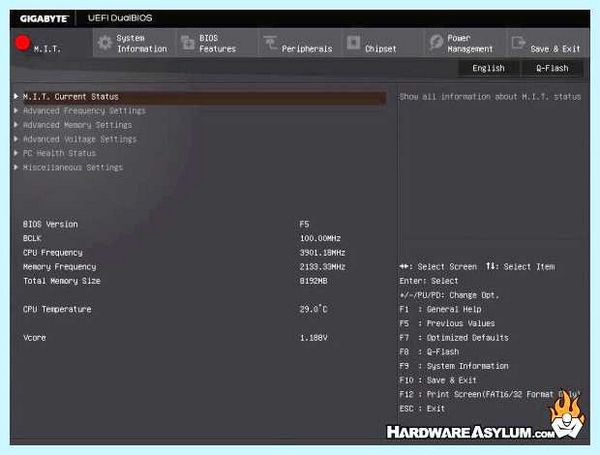Select the Chipset tab
Viewport: 600px width, 455px height.
(x=382, y=42)
